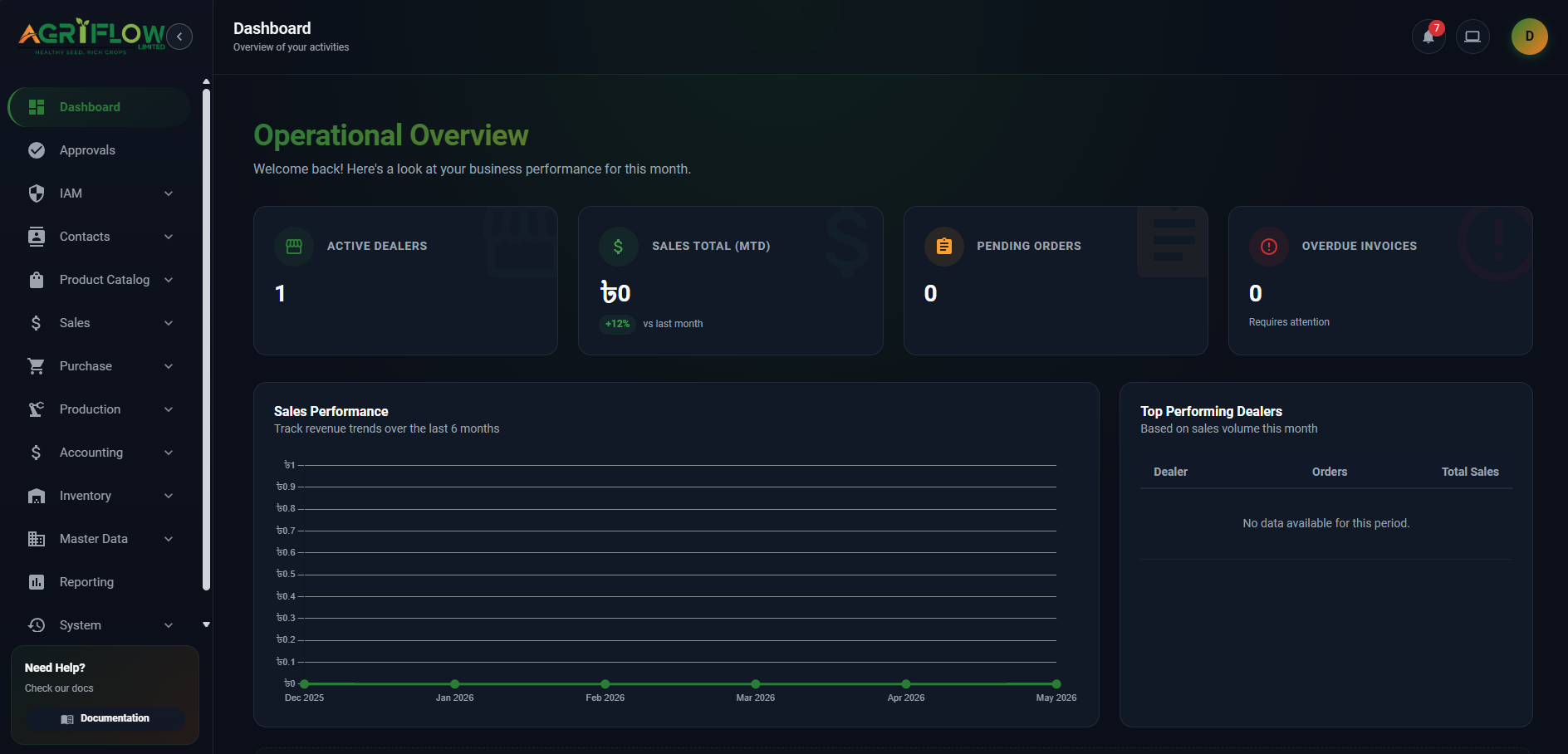Click the Overdue Invoices alert icon
This screenshot has width=1568, height=754.
(x=1268, y=247)
